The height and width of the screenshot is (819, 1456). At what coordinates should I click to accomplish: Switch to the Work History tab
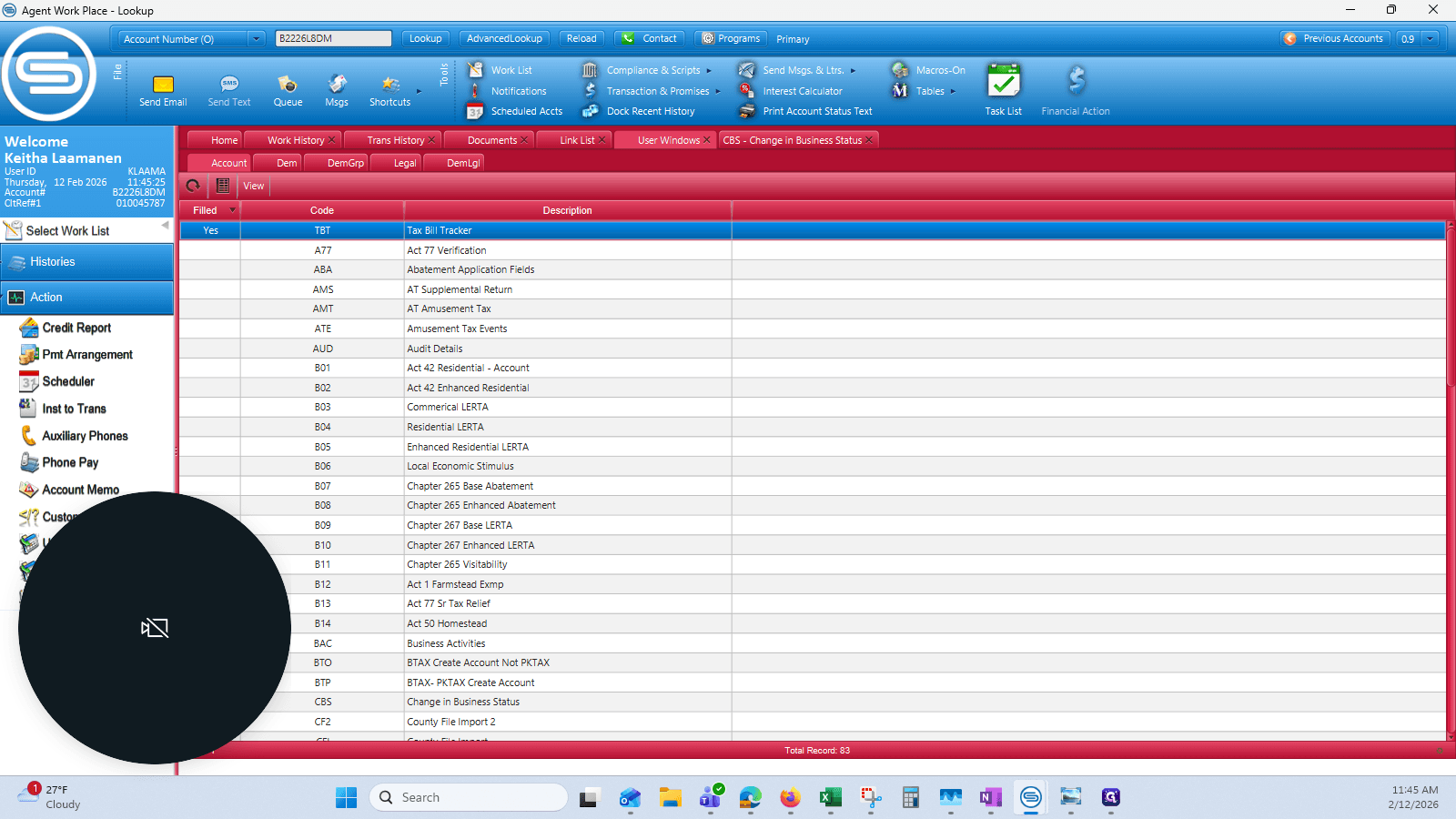[x=296, y=140]
